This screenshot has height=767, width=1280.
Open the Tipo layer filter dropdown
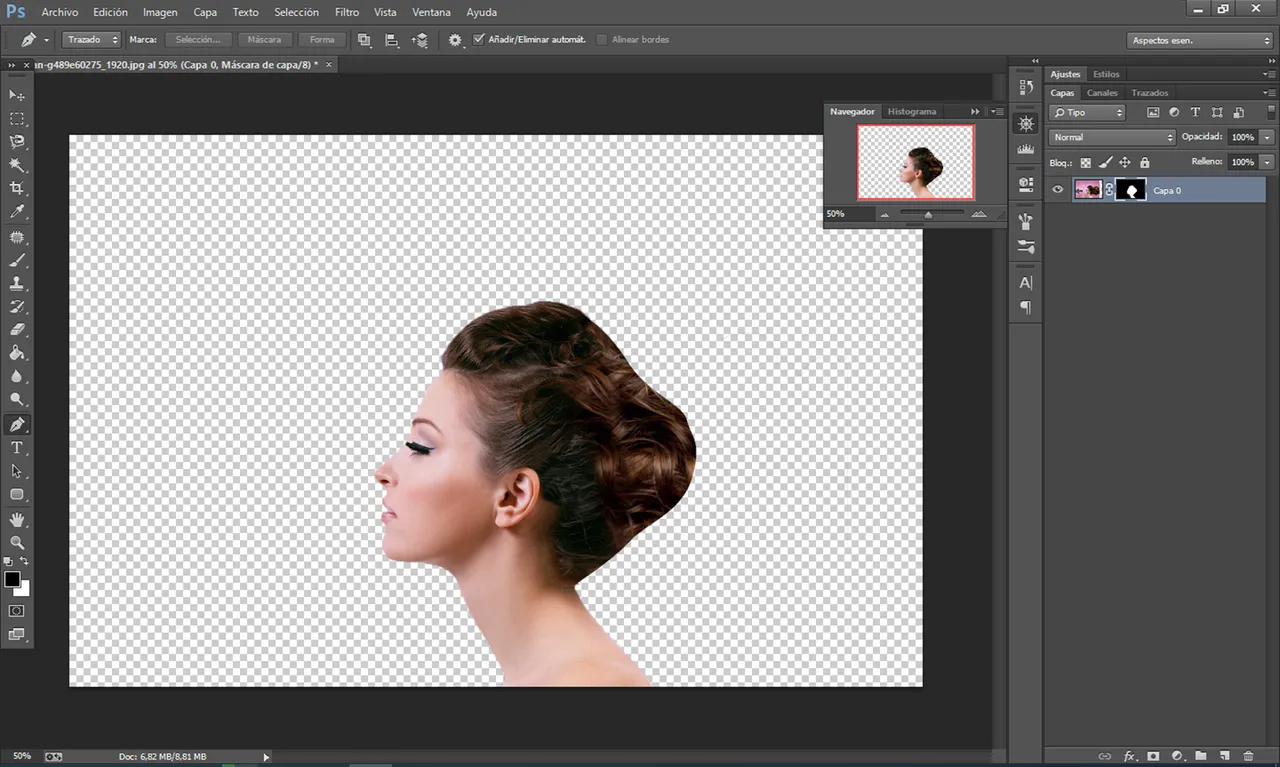[x=1087, y=113]
